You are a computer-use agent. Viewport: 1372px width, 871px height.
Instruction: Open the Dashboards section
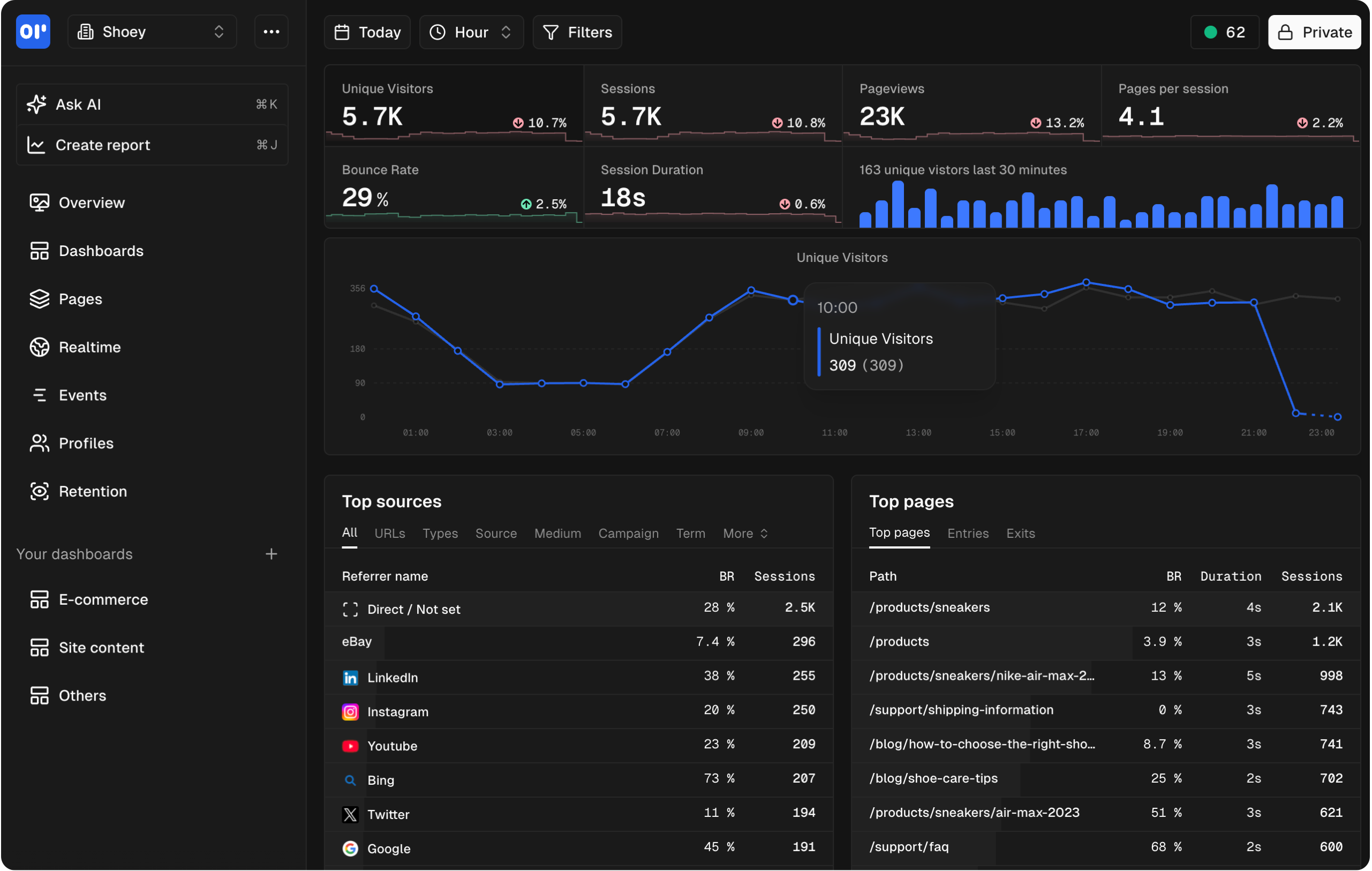(x=101, y=251)
